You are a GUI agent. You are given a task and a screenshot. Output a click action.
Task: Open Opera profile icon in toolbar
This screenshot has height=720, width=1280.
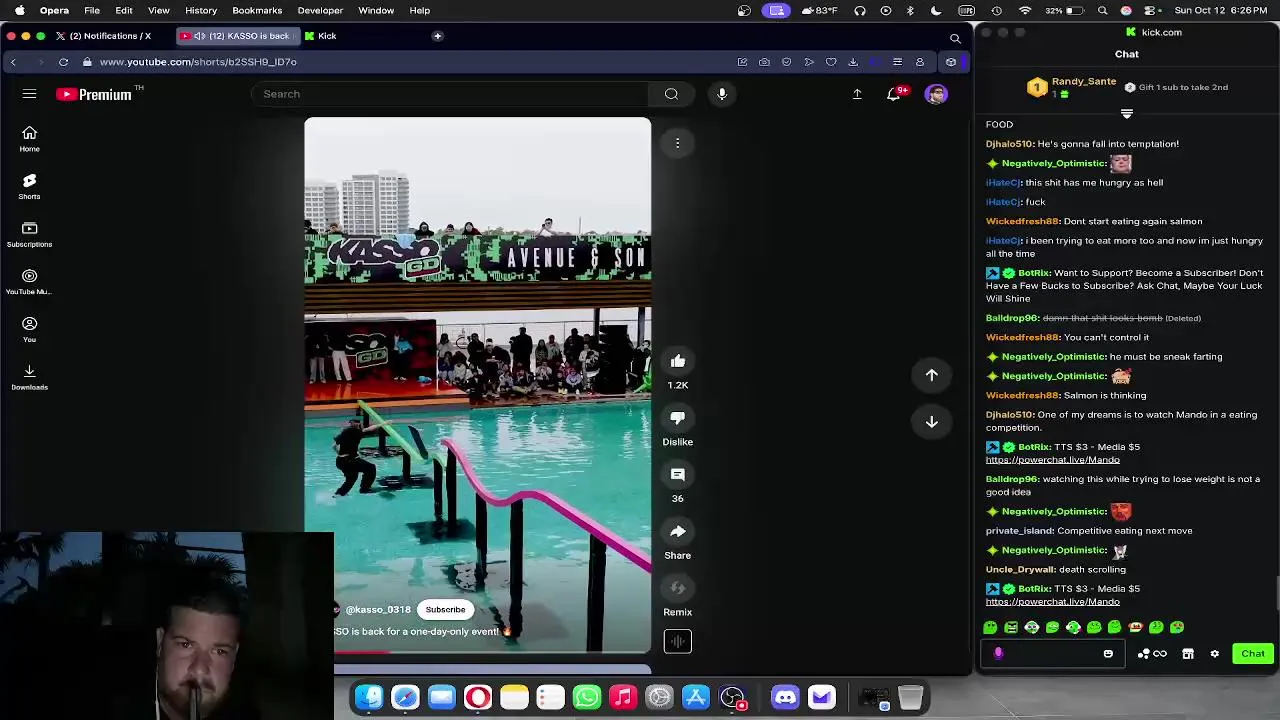pyautogui.click(x=920, y=62)
